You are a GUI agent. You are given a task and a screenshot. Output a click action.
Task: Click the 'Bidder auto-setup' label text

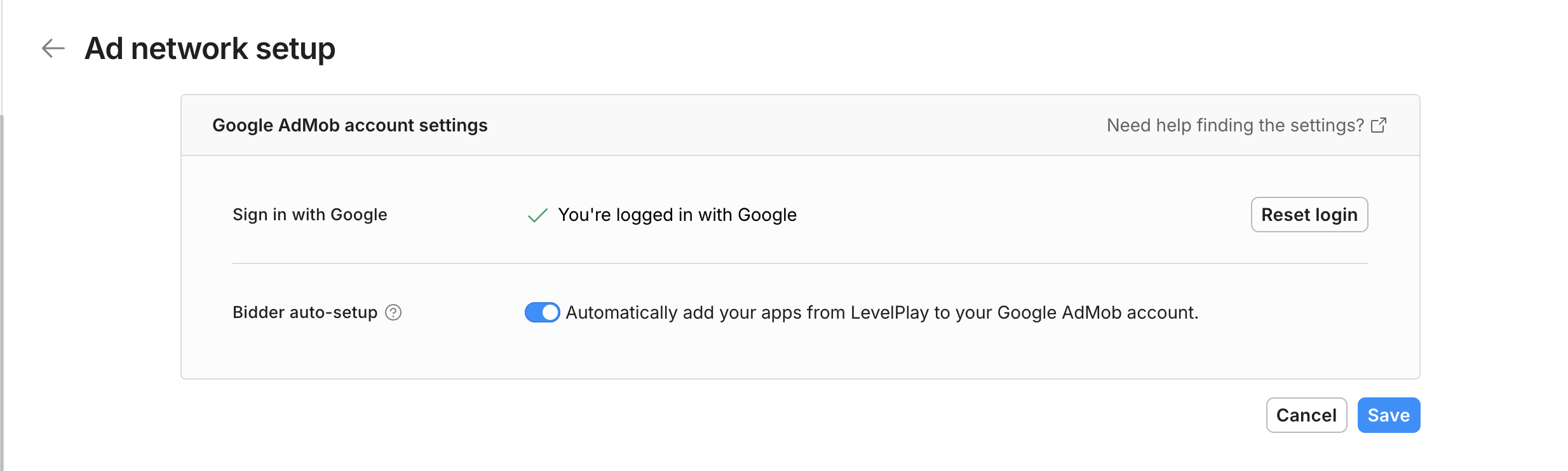(x=305, y=312)
